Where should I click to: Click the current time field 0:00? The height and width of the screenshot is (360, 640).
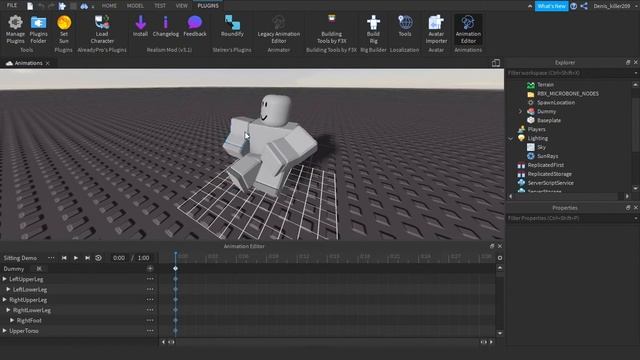click(119, 258)
